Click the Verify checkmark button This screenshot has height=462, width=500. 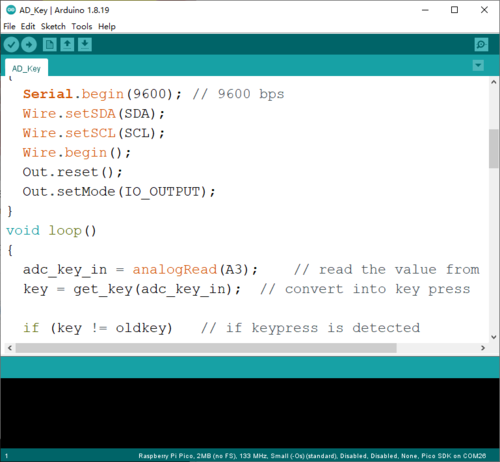click(x=11, y=44)
